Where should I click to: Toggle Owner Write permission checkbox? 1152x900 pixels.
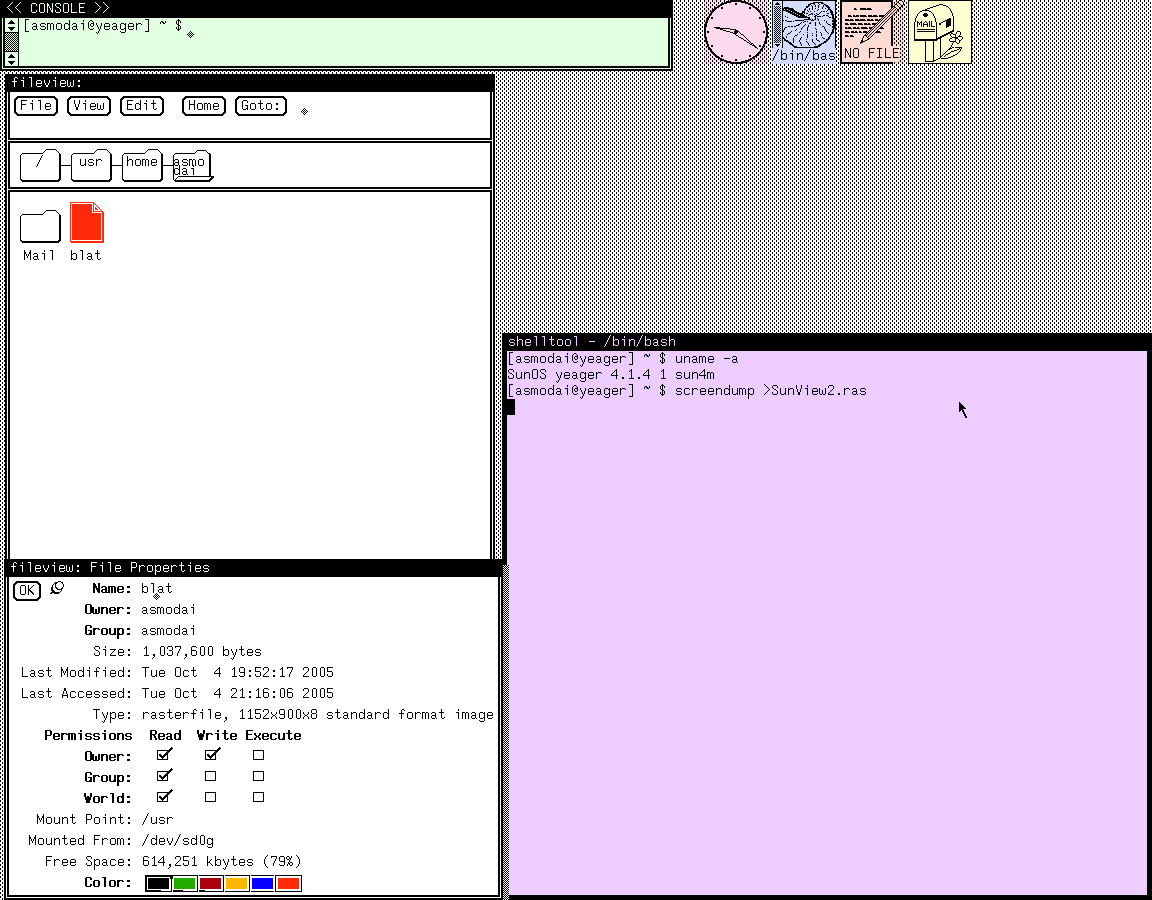coord(212,755)
